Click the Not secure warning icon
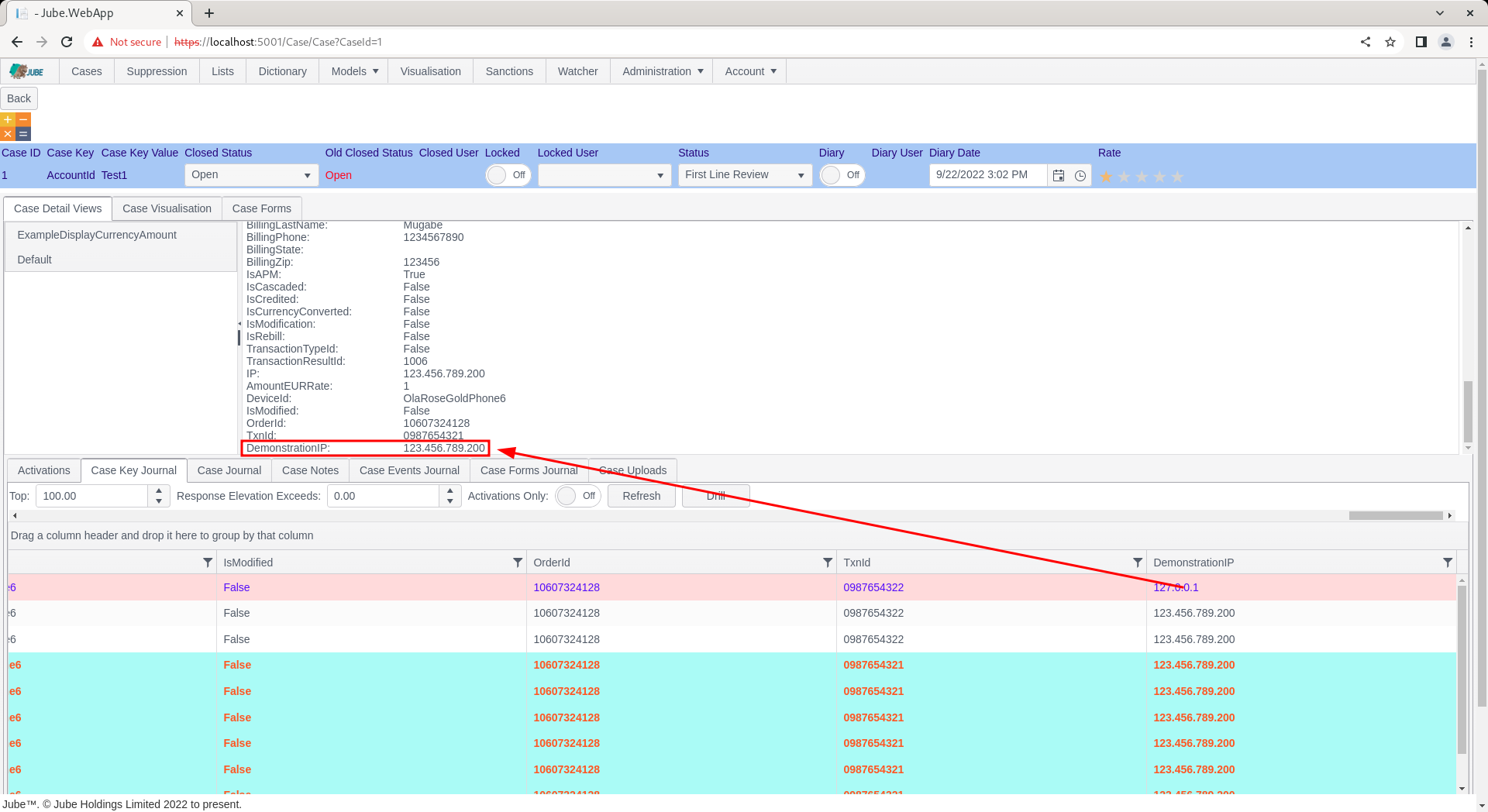Screen dimensions: 1488x812 98,42
